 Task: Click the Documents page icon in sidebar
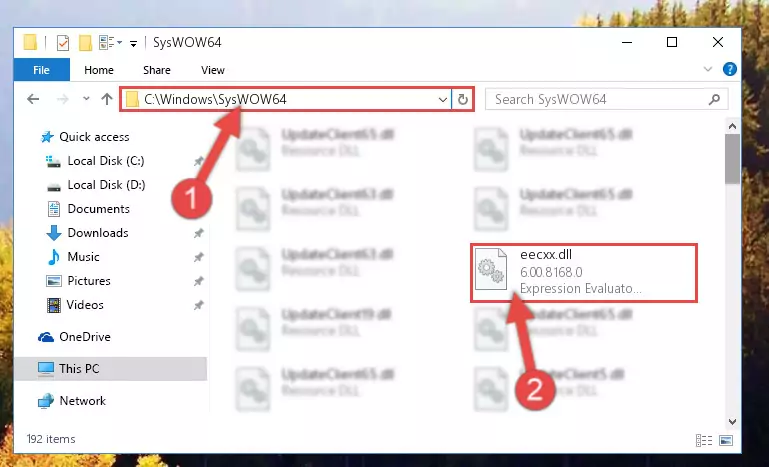[53, 209]
